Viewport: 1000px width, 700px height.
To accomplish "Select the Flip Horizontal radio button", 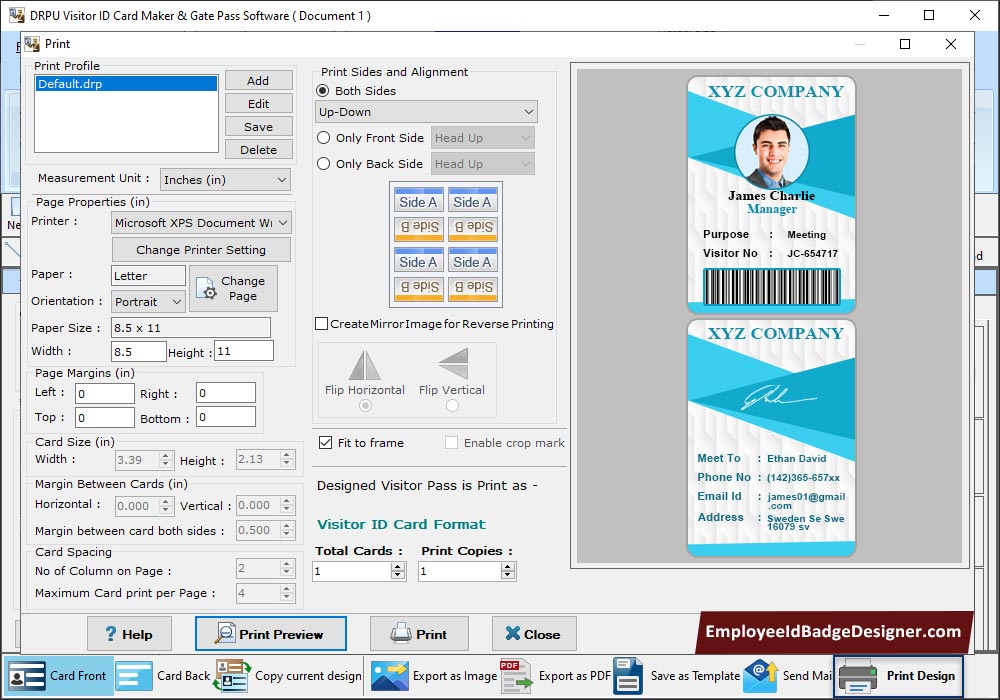I will coord(365,405).
